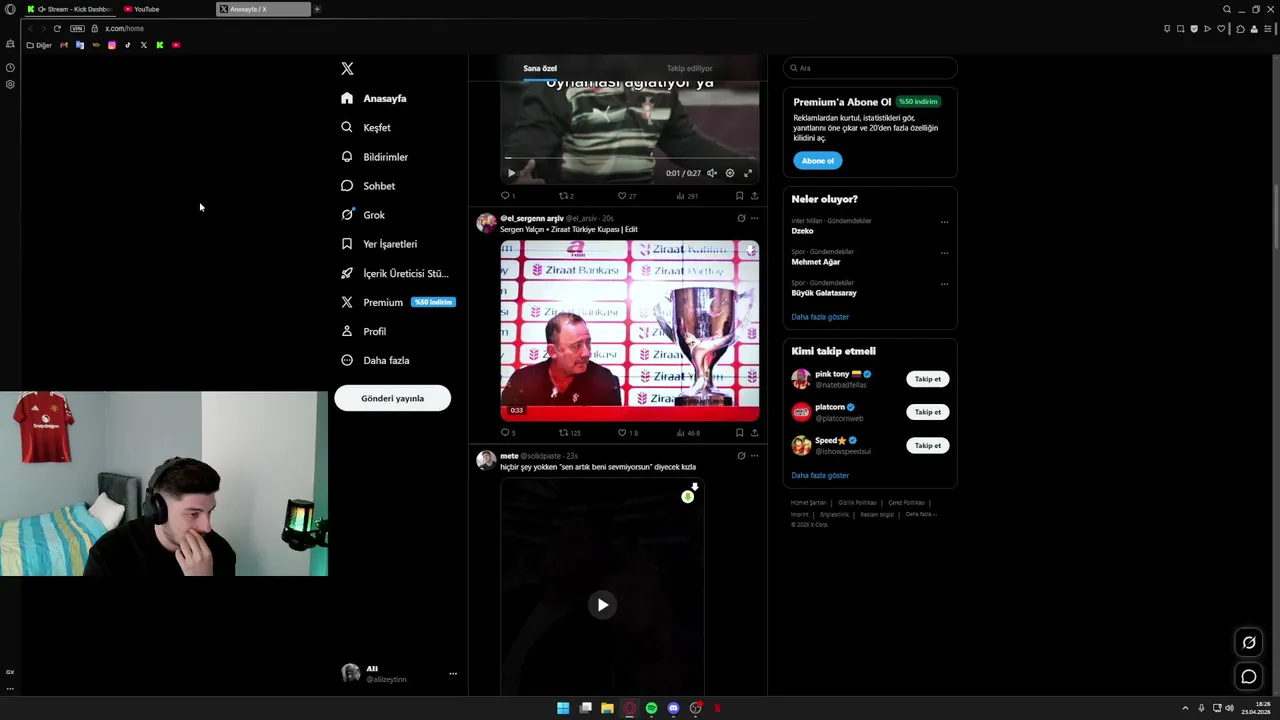This screenshot has width=1280, height=720.
Task: Bookmark the post with 291 views
Action: [x=739, y=196]
